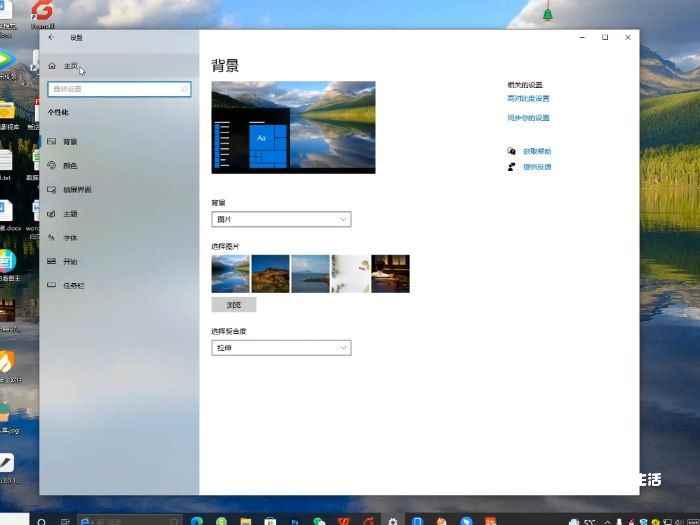Click the taskbar search box
Viewport: 700px width, 525px height.
tap(129, 521)
